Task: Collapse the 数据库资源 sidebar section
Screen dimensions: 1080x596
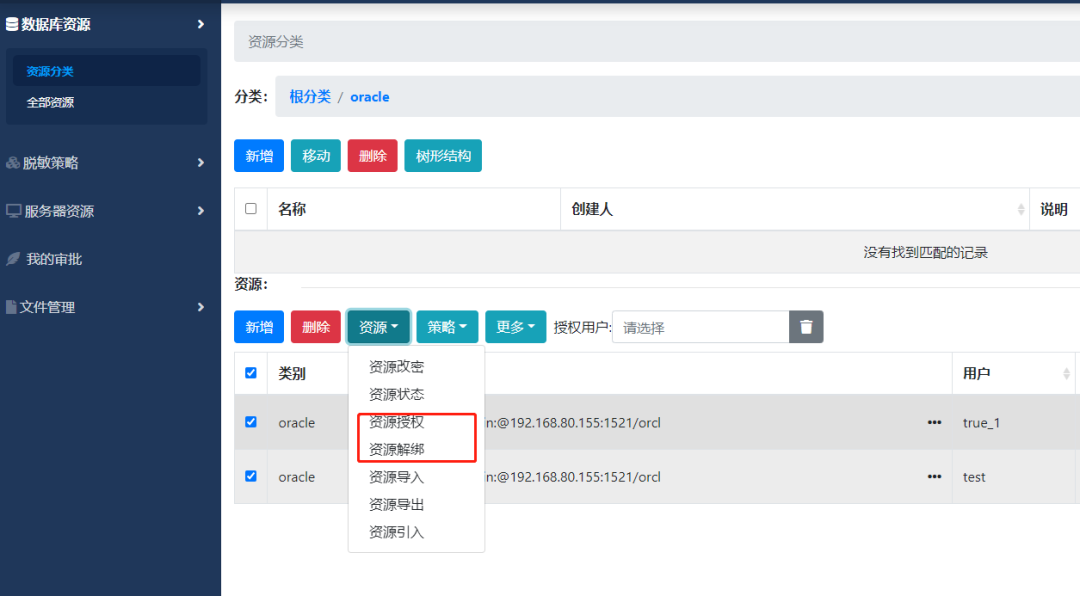Action: pyautogui.click(x=200, y=24)
